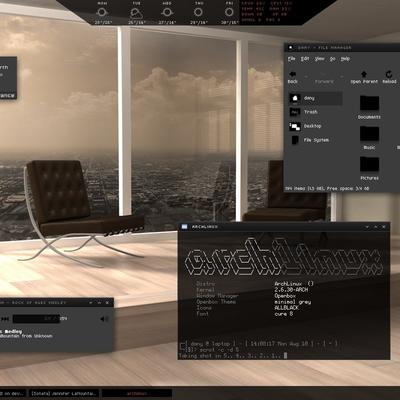Click the Open Parent up-arrow icon
The width and height of the screenshot is (400, 400).
[x=364, y=74]
